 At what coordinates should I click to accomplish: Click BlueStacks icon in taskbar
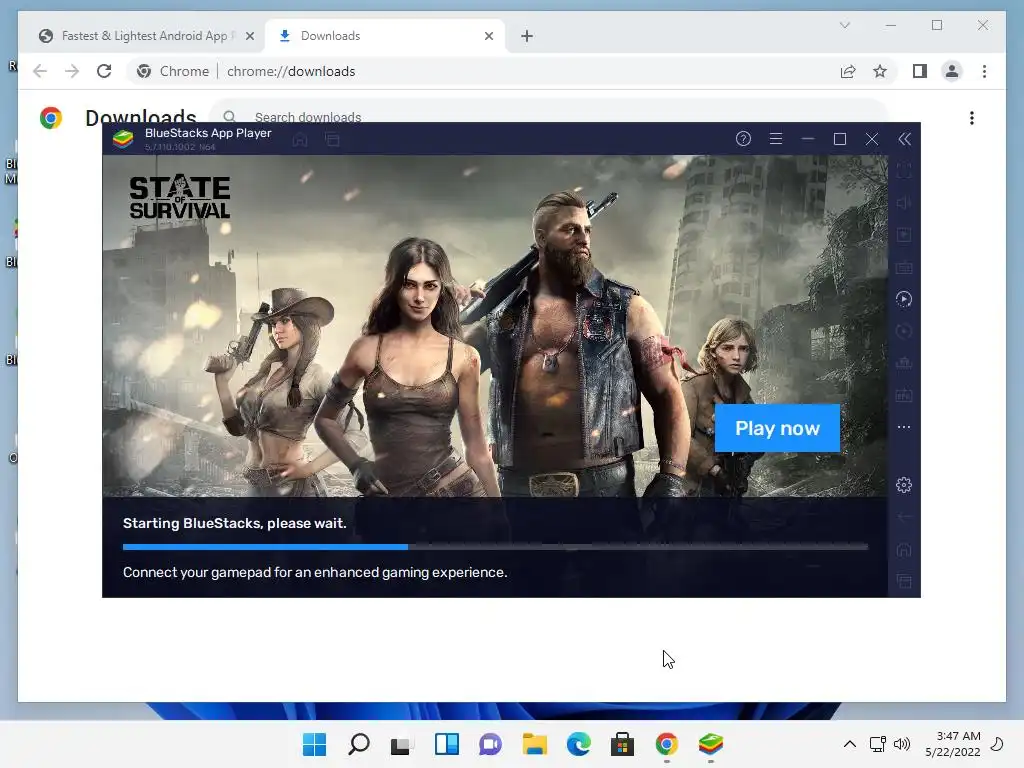pos(711,744)
